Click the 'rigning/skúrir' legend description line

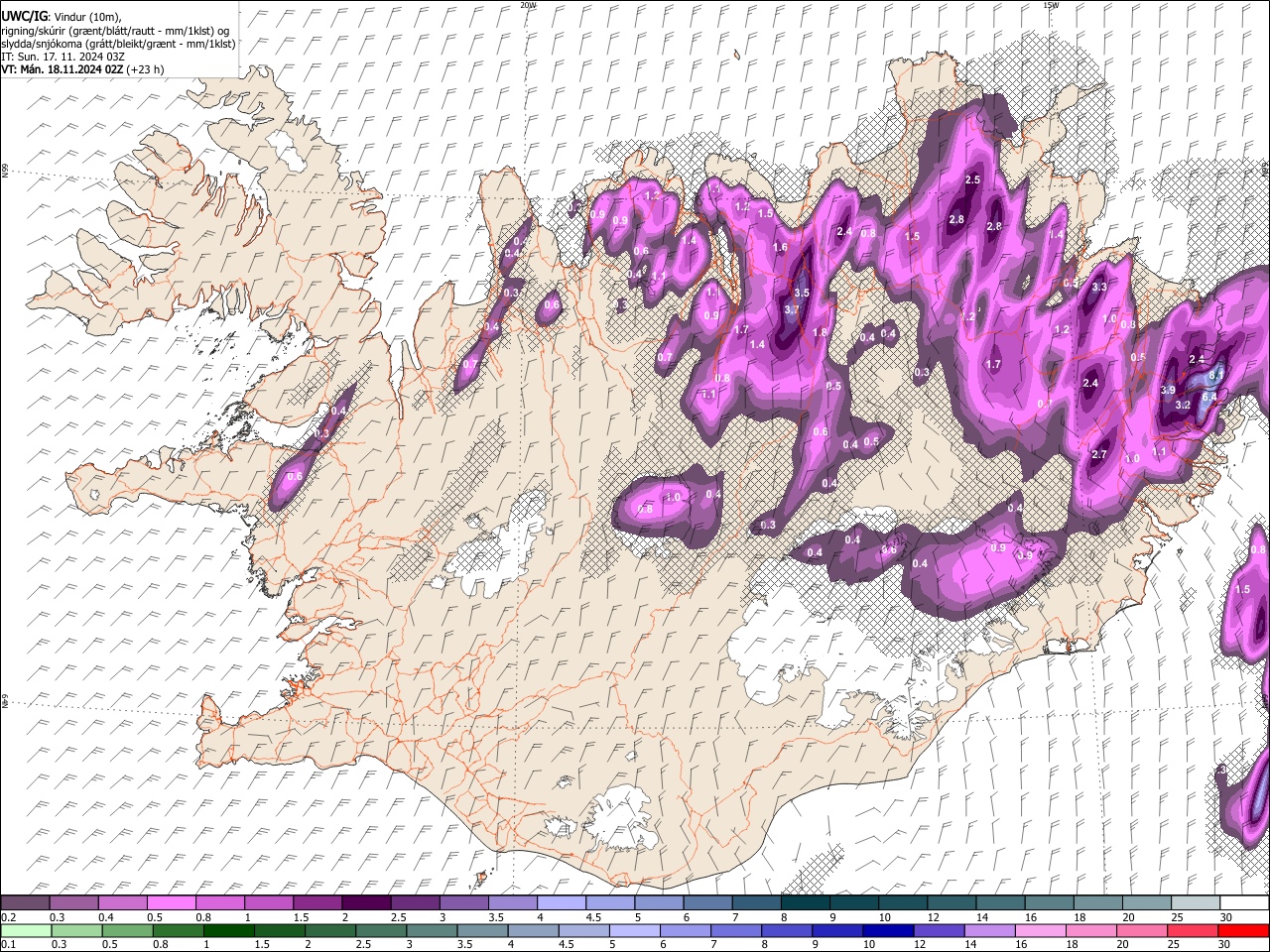pos(115,30)
